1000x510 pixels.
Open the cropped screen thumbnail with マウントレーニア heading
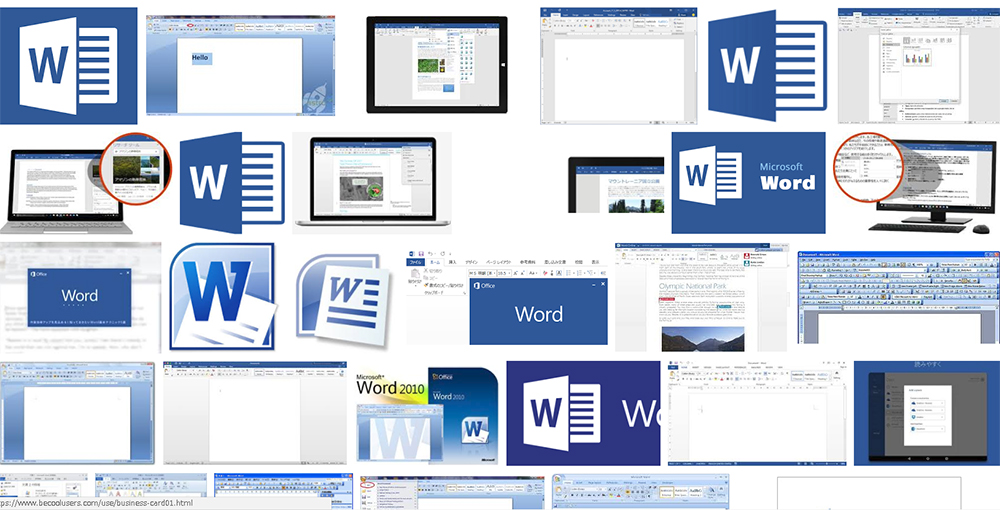(616, 185)
